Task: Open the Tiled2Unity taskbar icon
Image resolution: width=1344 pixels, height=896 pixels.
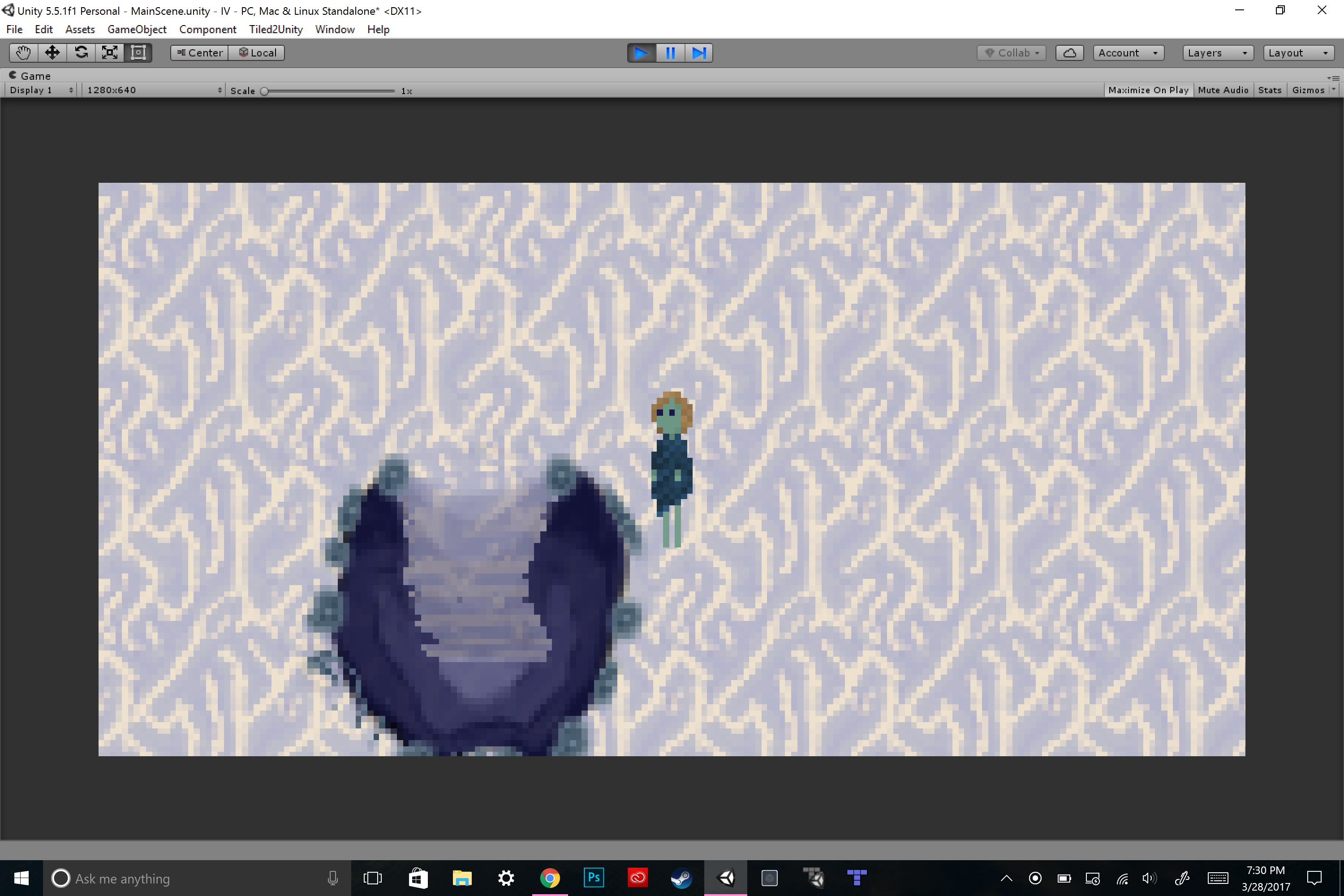Action: 814,878
